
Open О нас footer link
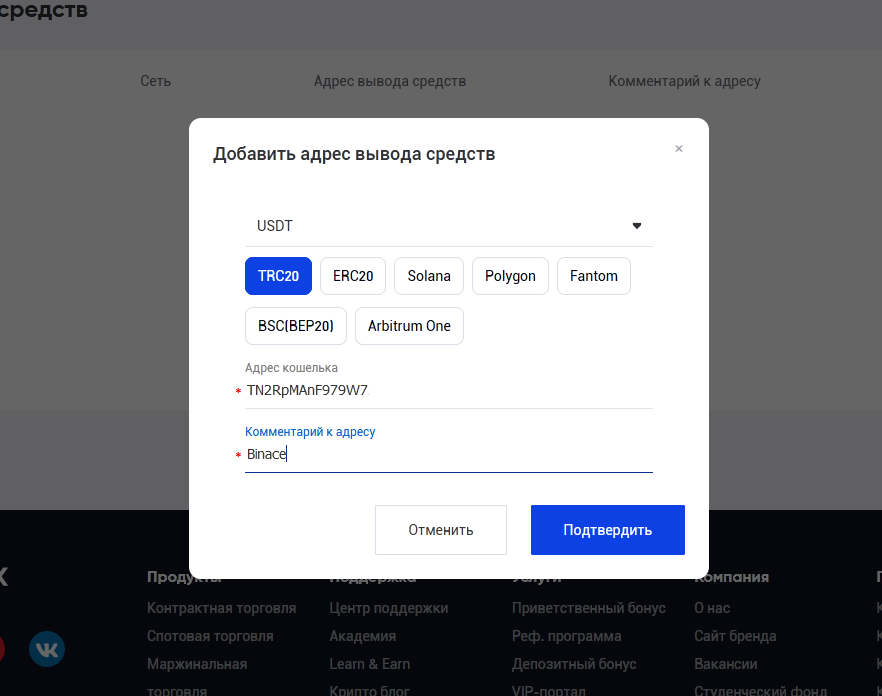click(x=712, y=608)
